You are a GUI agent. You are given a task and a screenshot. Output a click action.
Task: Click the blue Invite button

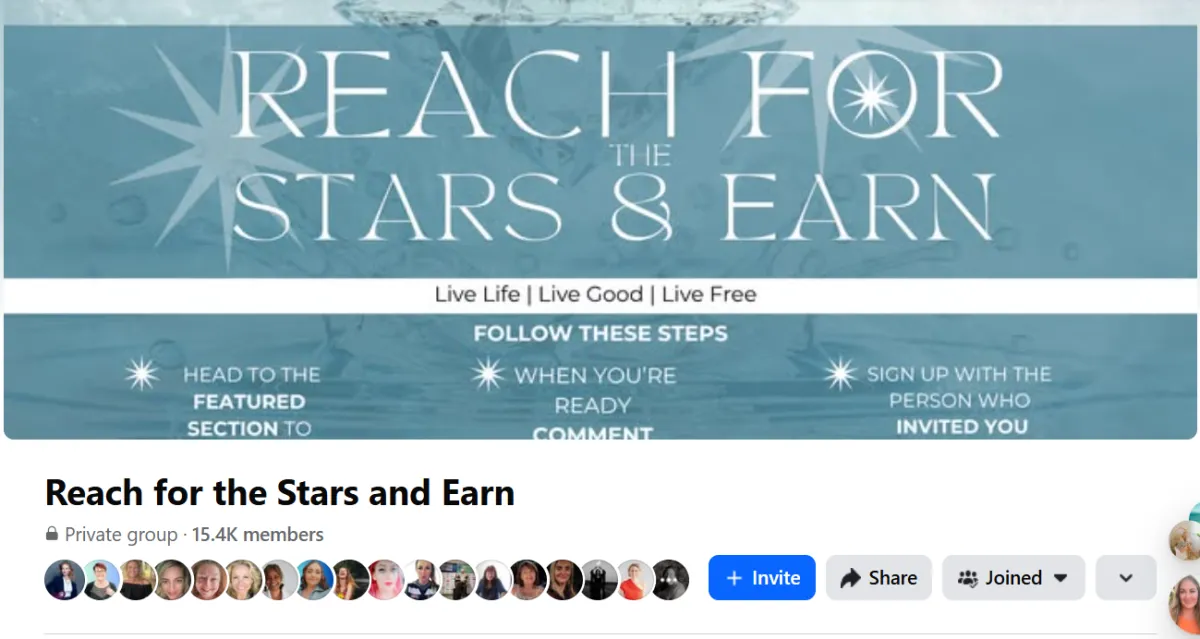(x=762, y=578)
